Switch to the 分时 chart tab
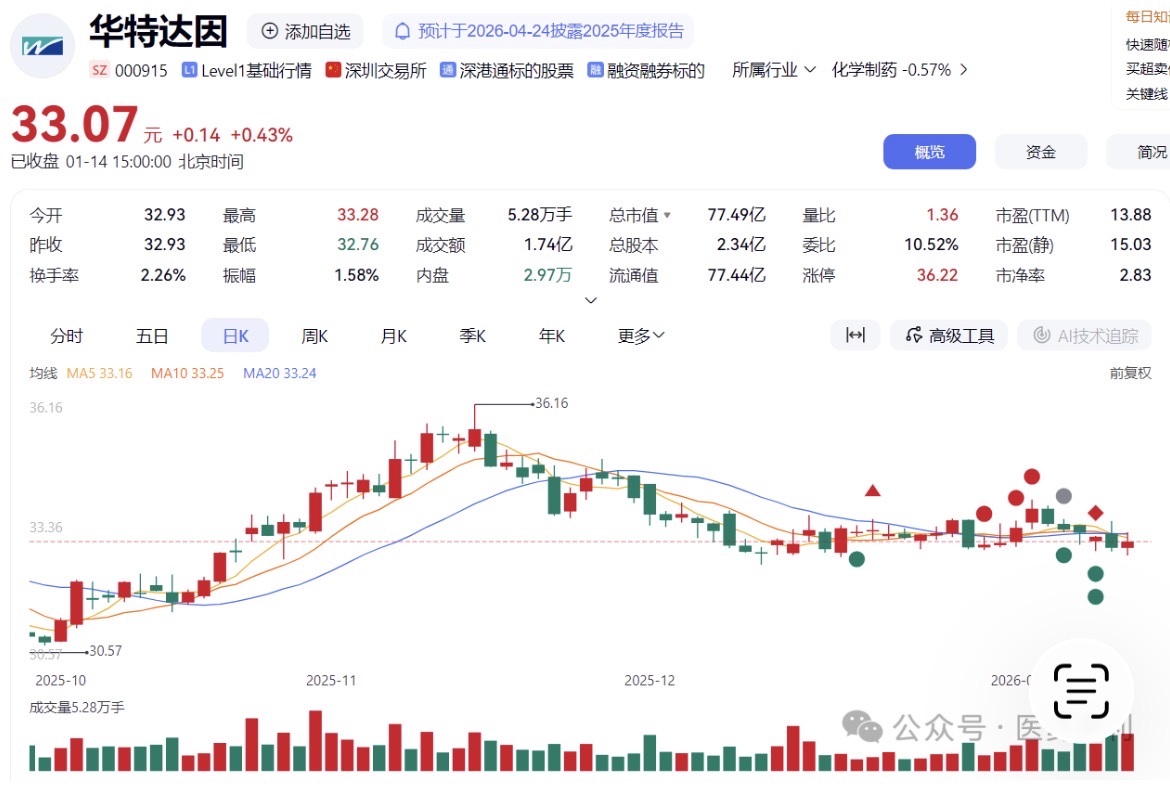Viewport: 1170px width, 788px height. 67,336
